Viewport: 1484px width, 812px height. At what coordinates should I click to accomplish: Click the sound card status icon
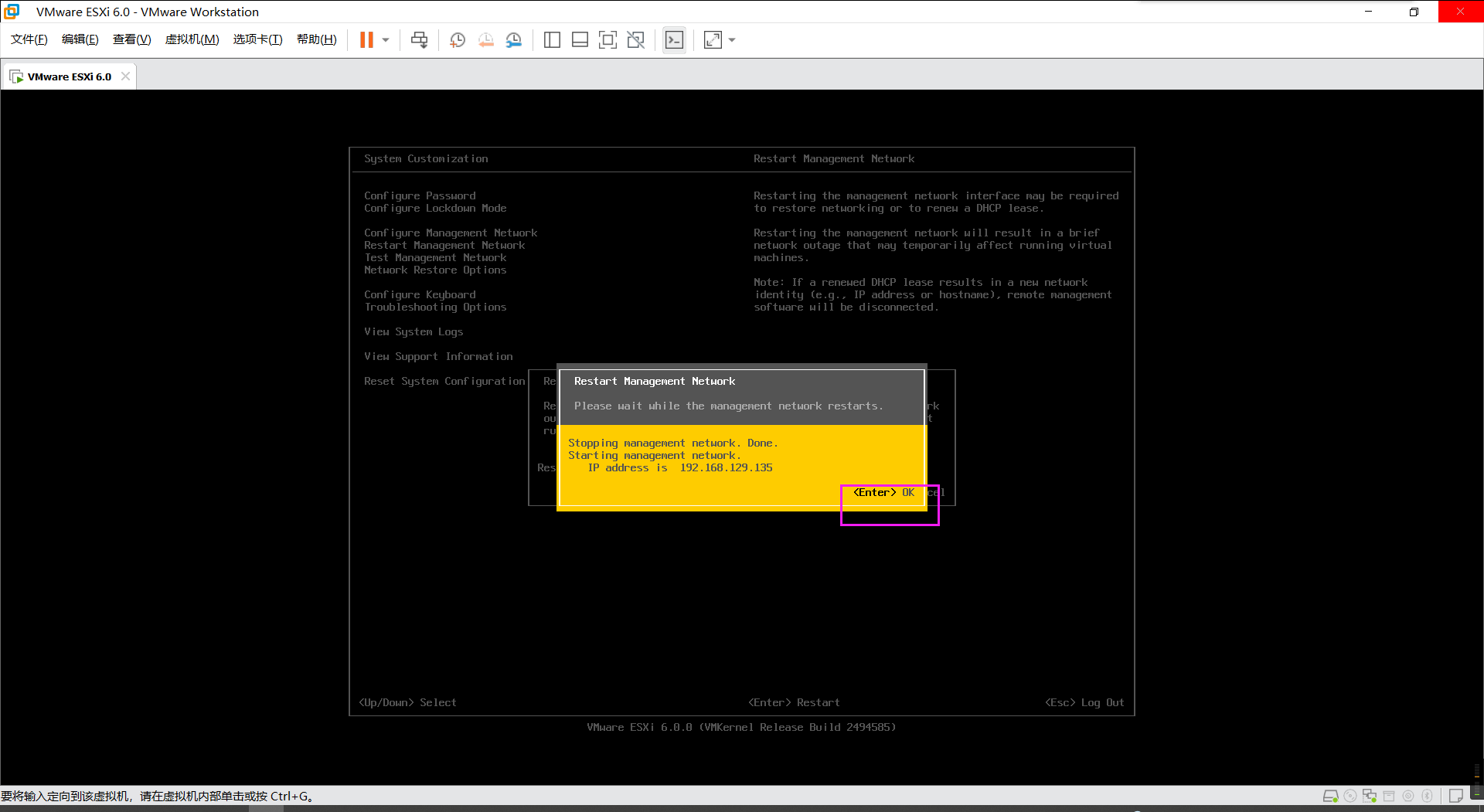[x=1408, y=796]
